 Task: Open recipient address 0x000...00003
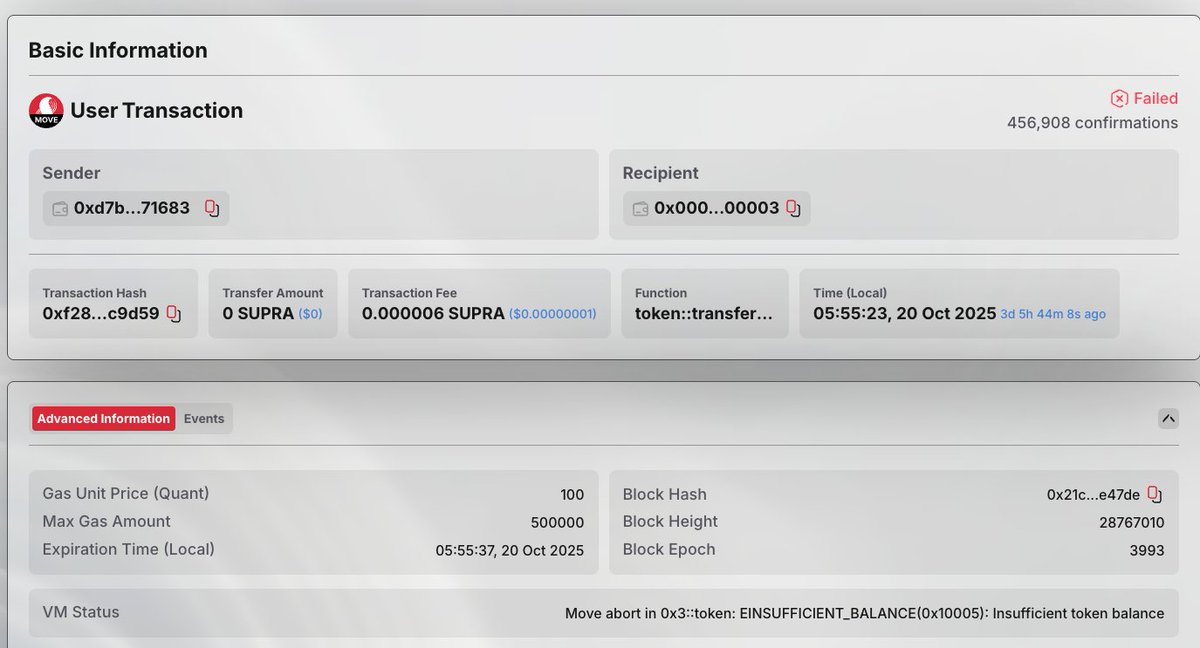click(717, 208)
